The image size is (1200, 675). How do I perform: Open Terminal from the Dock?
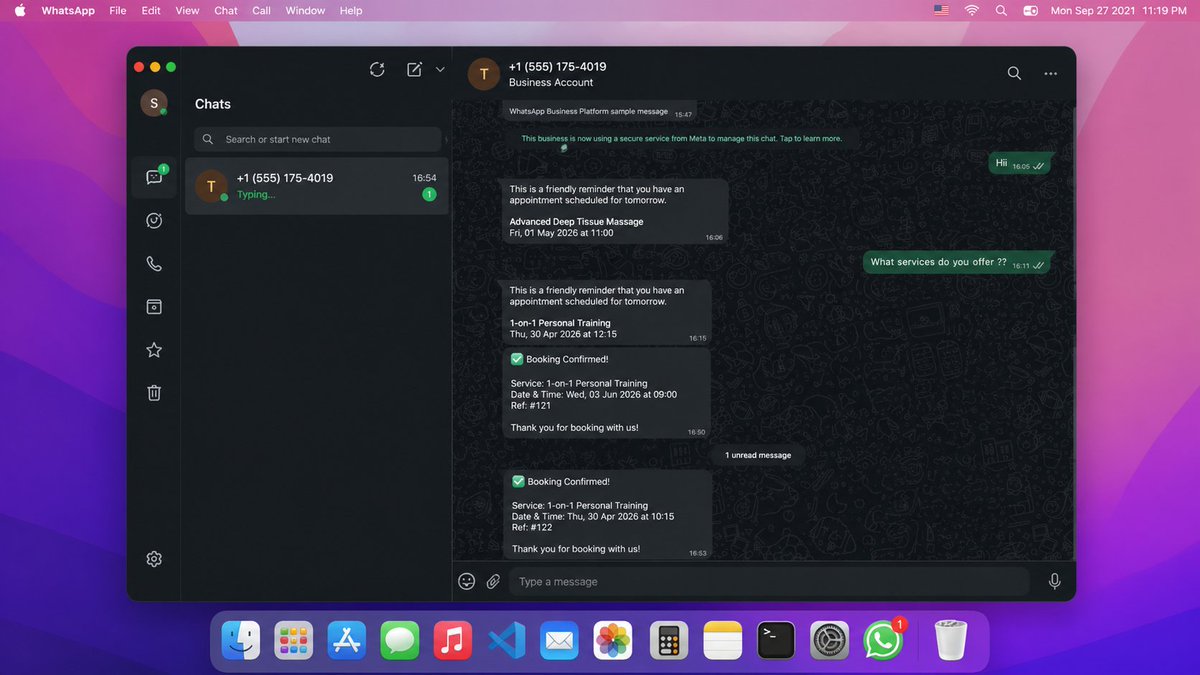click(x=776, y=640)
